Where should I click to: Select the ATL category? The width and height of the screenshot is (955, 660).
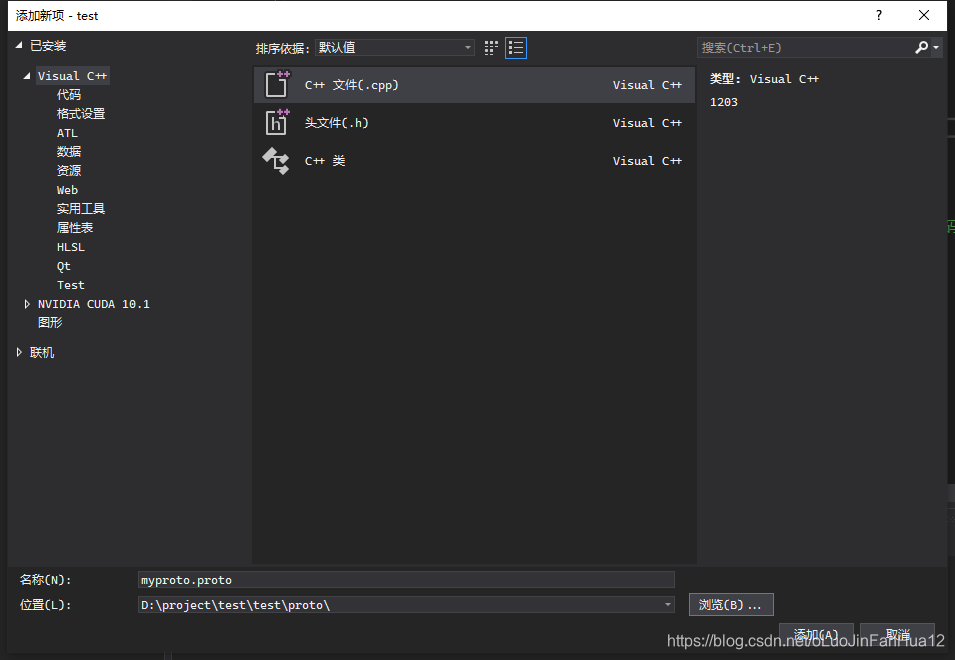click(x=67, y=133)
